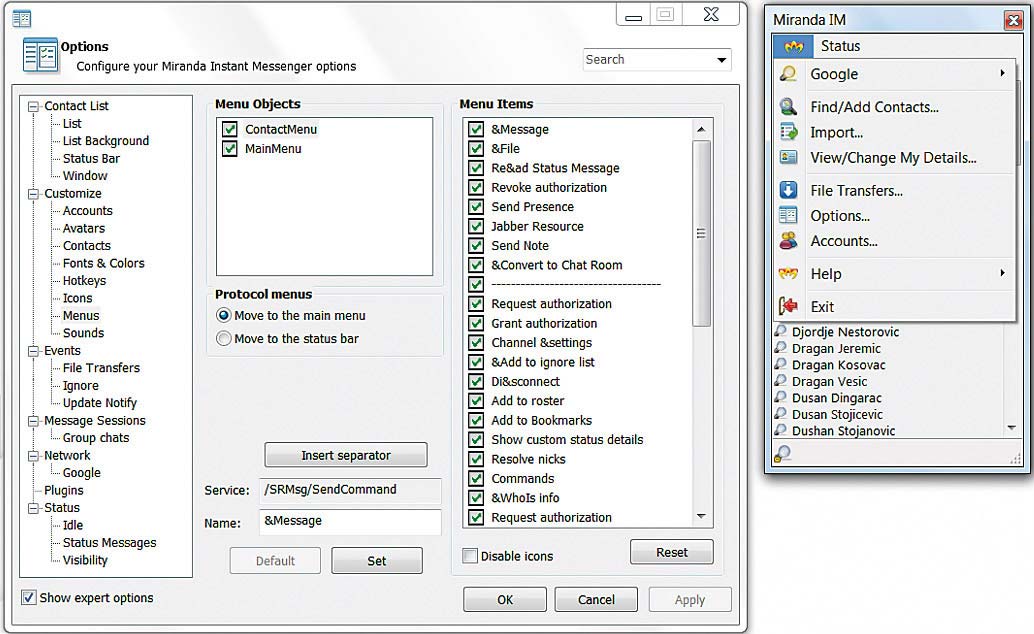Select Plugins in the options tree
This screenshot has width=1034, height=634.
click(63, 491)
